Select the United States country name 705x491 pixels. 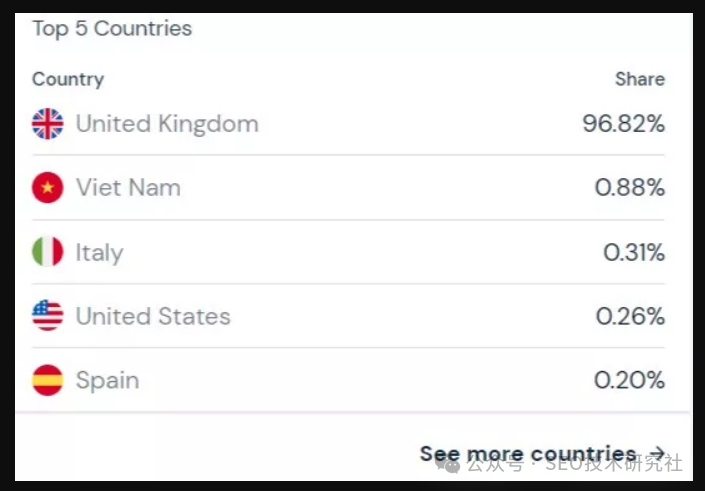(x=153, y=316)
